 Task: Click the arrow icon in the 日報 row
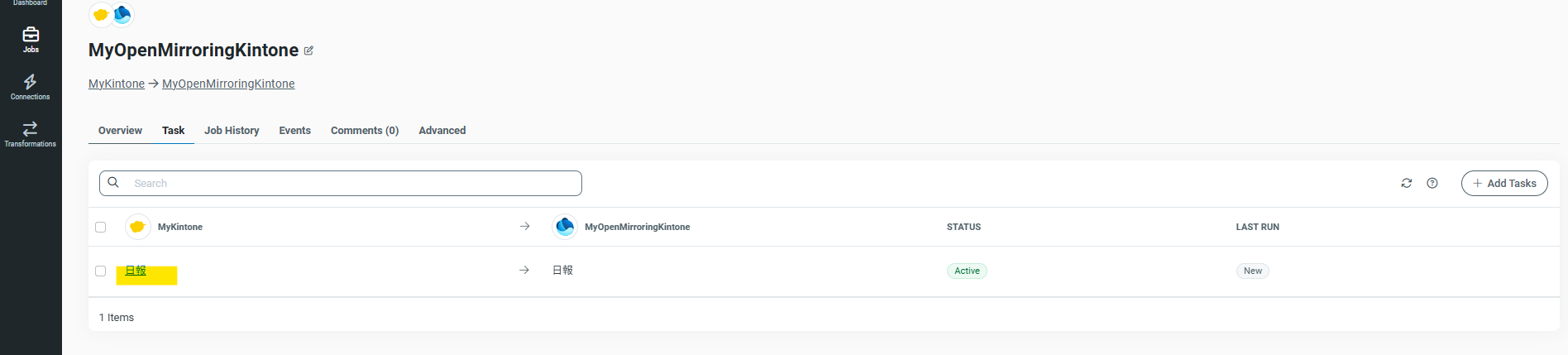pyautogui.click(x=524, y=271)
